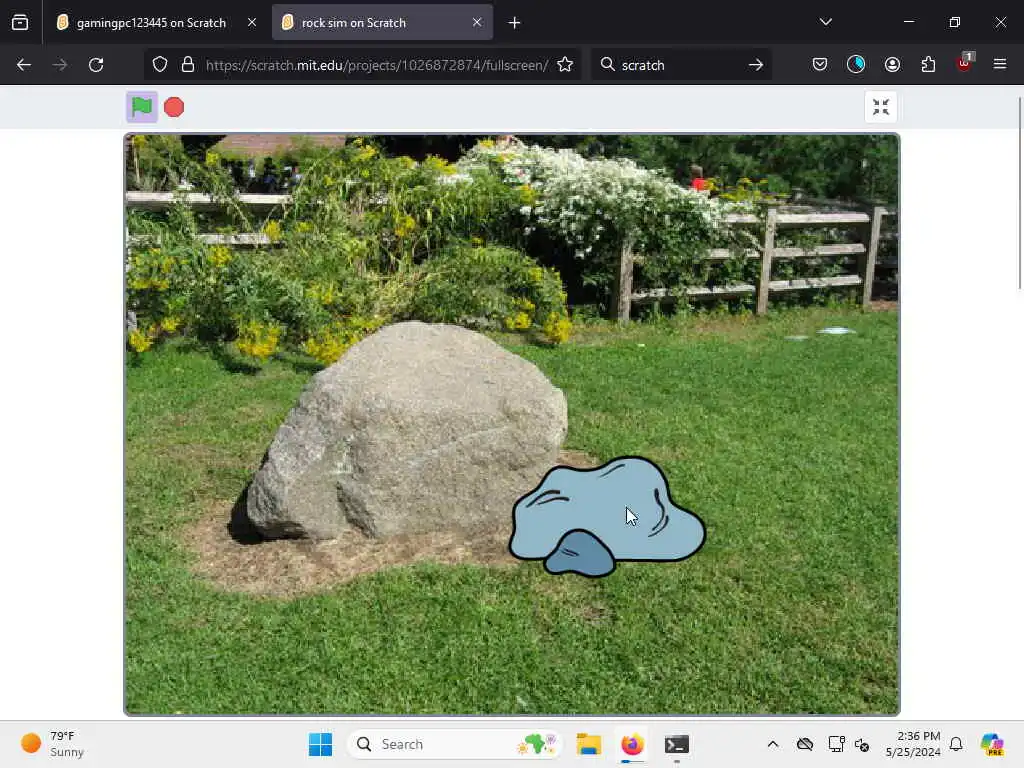
Task: Open the Terminal app from the taskbar
Action: [677, 744]
